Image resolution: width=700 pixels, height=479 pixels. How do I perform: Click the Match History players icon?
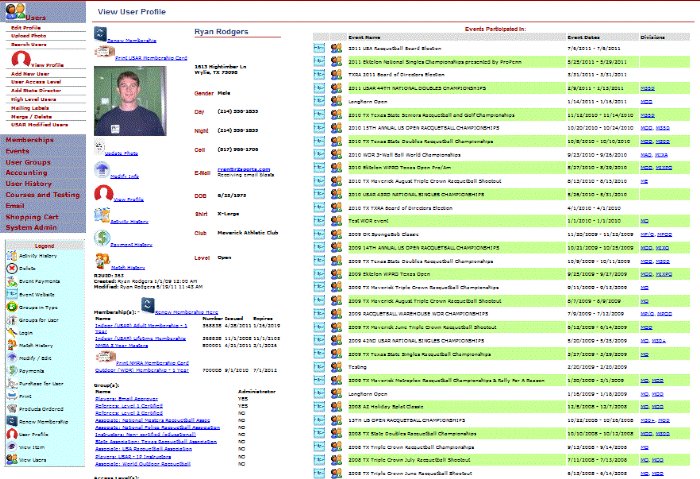point(102,261)
